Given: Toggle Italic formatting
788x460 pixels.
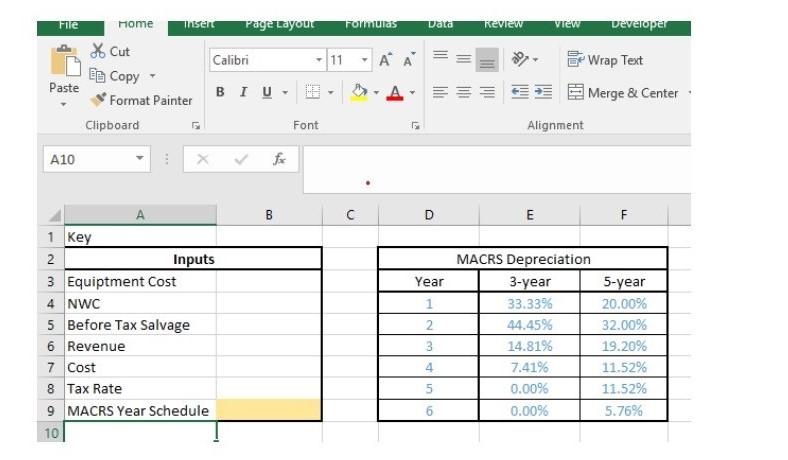Looking at the screenshot, I should (x=243, y=92).
